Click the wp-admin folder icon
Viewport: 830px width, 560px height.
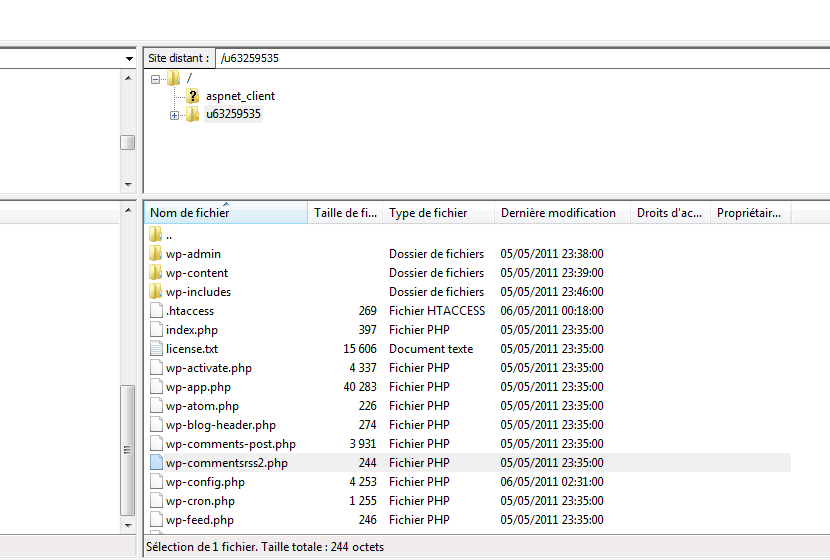pos(155,254)
